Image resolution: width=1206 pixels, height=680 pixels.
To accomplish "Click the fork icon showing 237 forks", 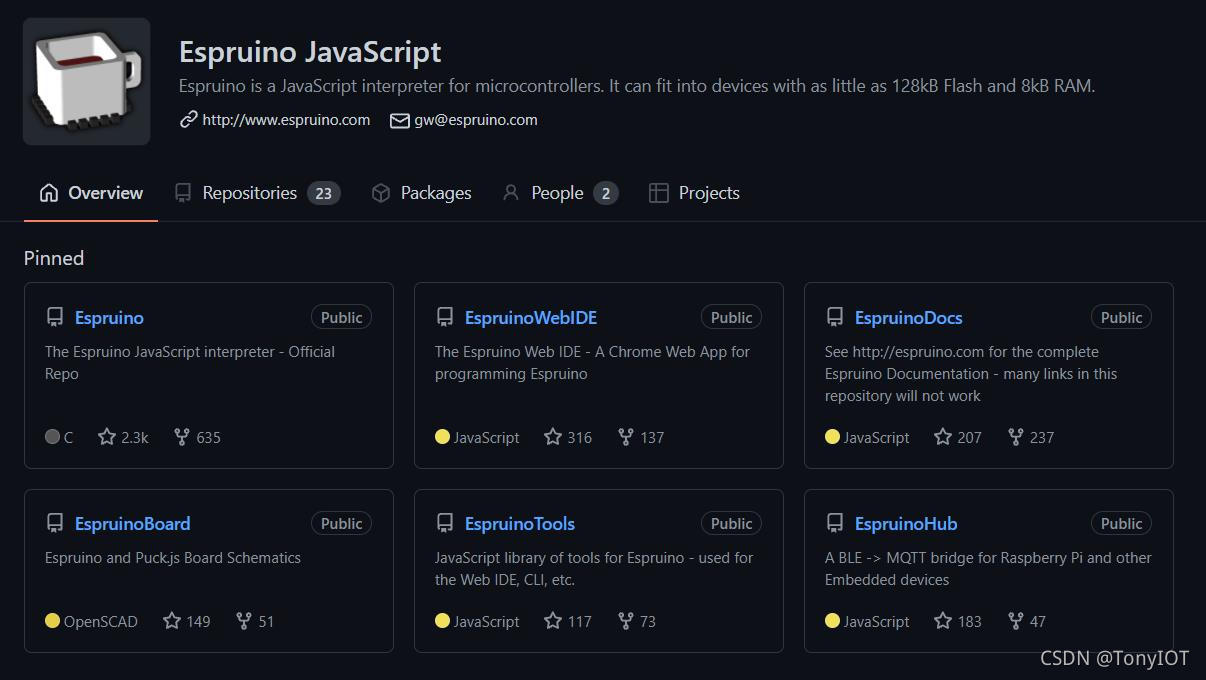I will 1016,437.
